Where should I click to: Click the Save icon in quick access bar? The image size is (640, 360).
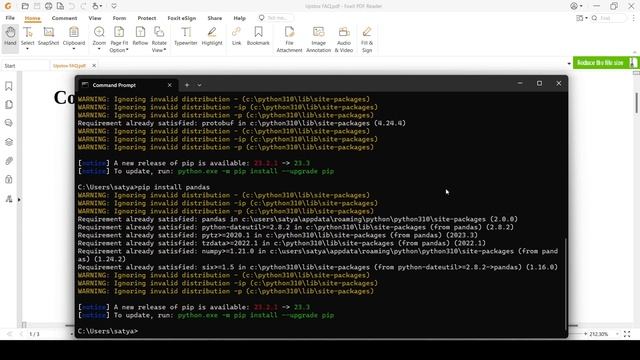tap(37, 6)
